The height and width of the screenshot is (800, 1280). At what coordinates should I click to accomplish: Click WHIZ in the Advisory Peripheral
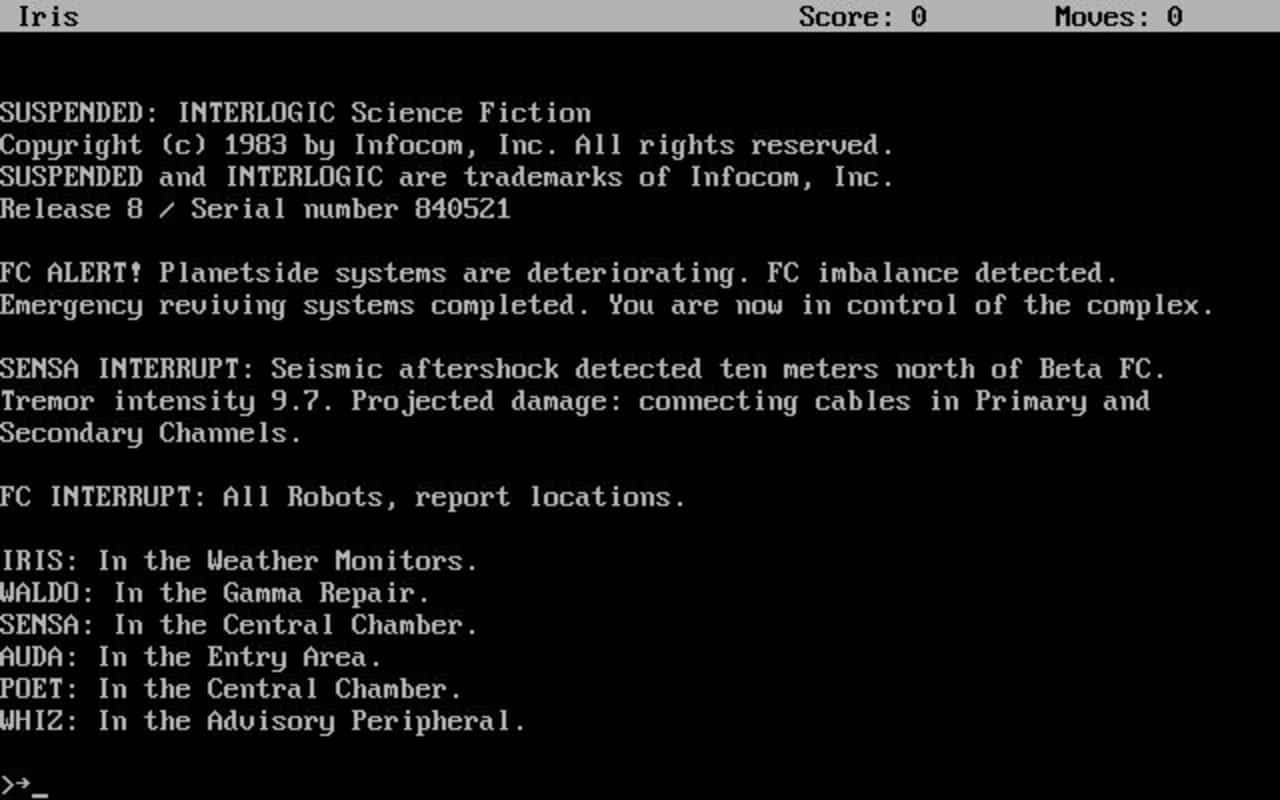262,720
